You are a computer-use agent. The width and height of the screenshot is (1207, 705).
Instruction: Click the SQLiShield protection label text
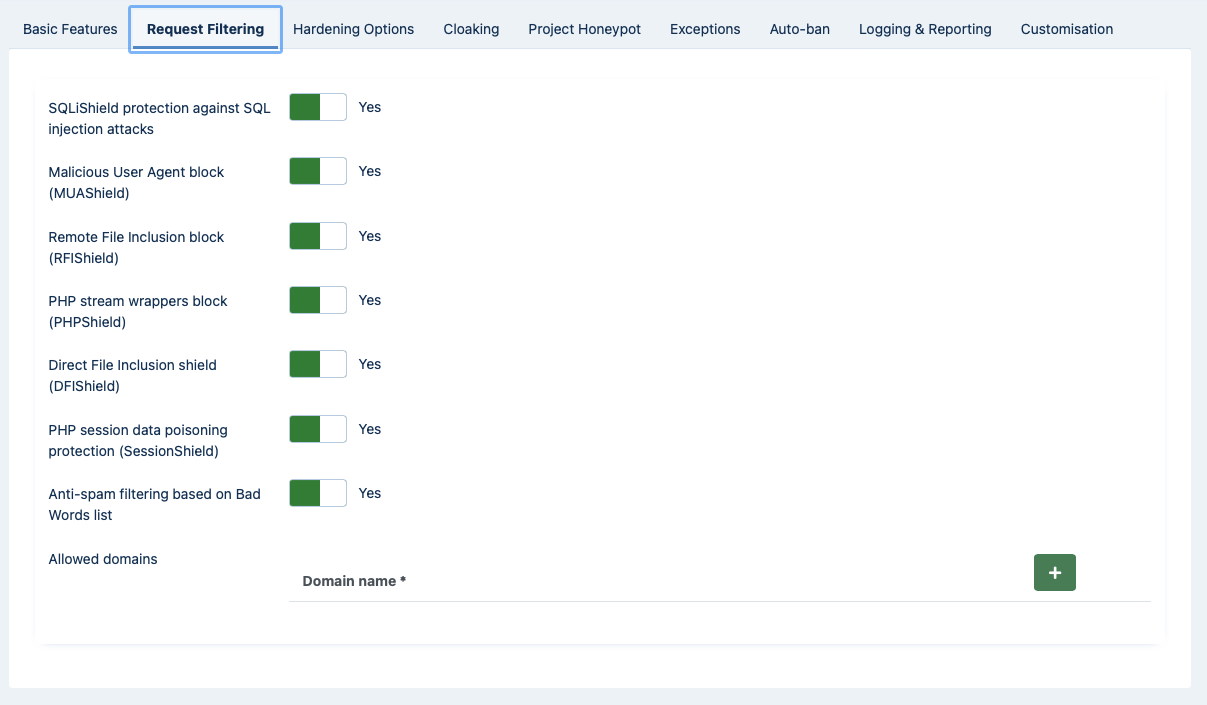pos(159,118)
